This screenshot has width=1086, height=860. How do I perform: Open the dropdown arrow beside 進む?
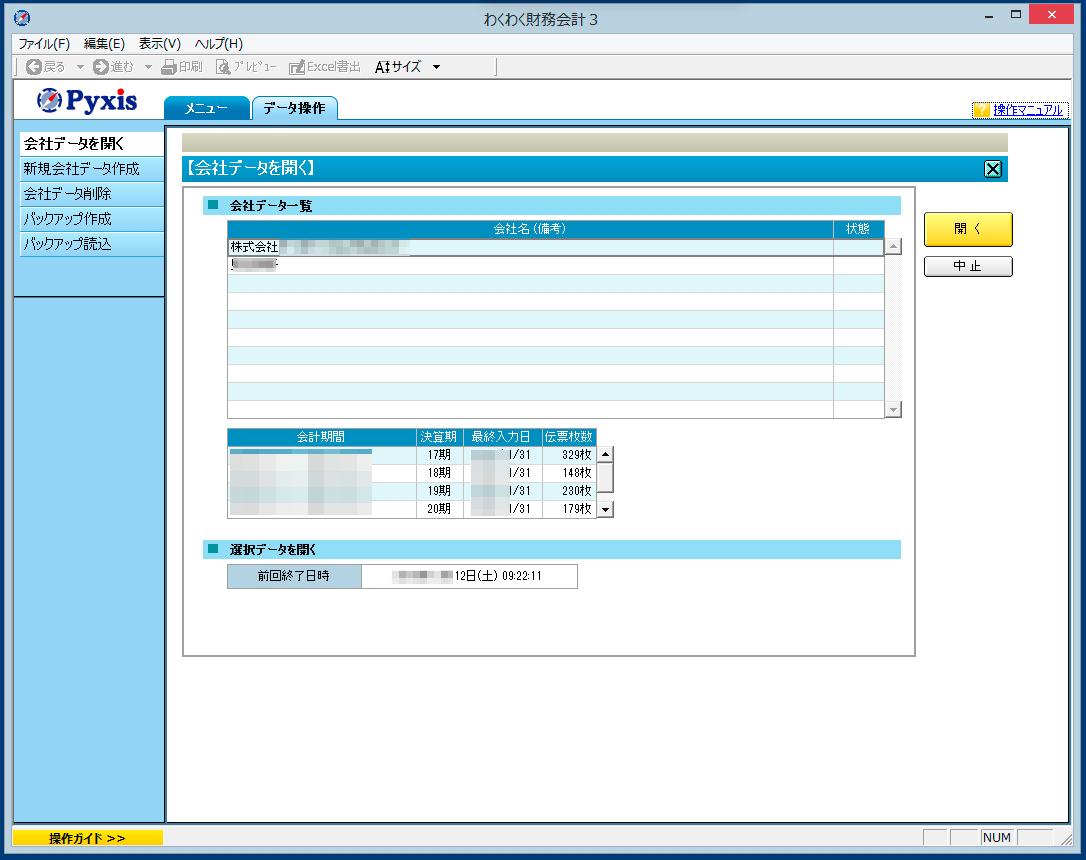click(148, 67)
